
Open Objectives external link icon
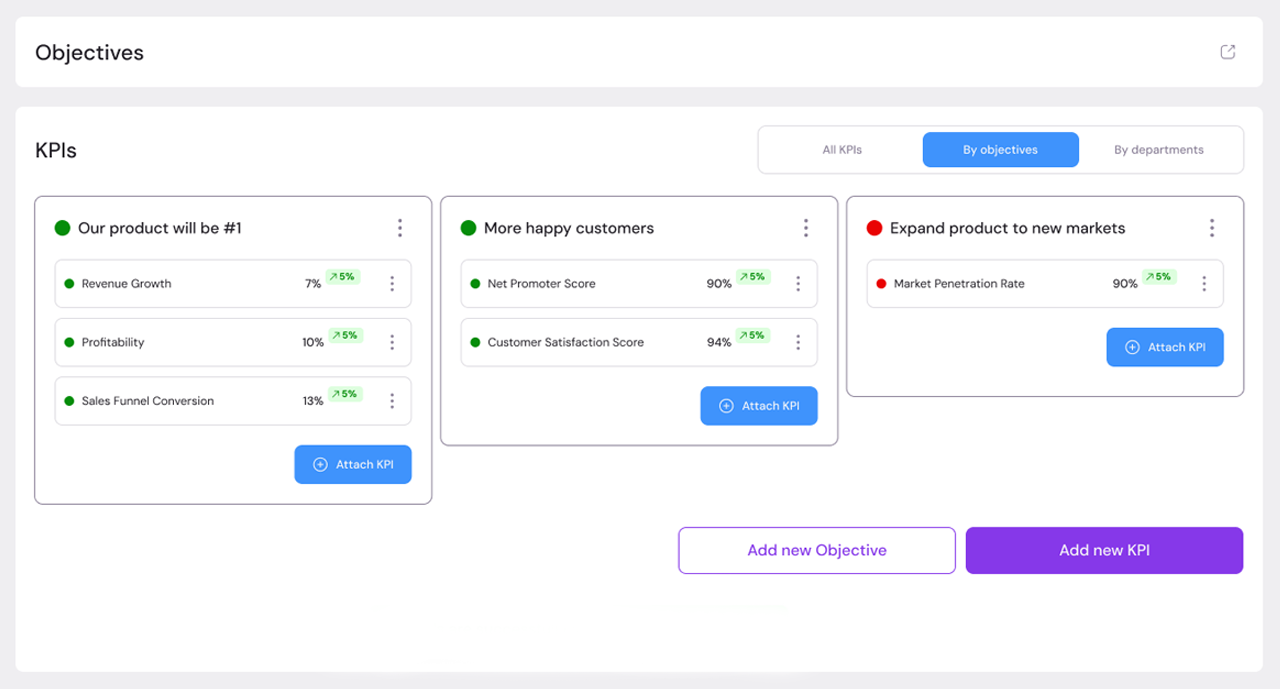pos(1228,52)
